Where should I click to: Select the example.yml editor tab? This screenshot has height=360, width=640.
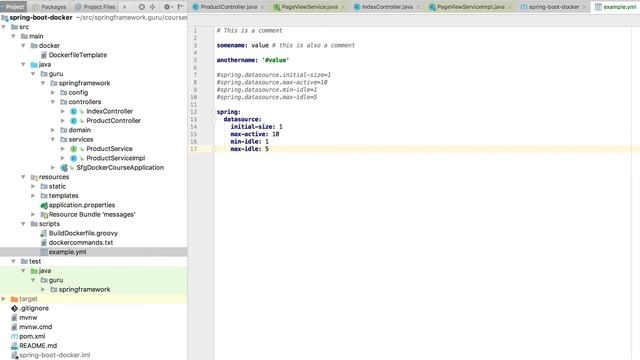(616, 7)
